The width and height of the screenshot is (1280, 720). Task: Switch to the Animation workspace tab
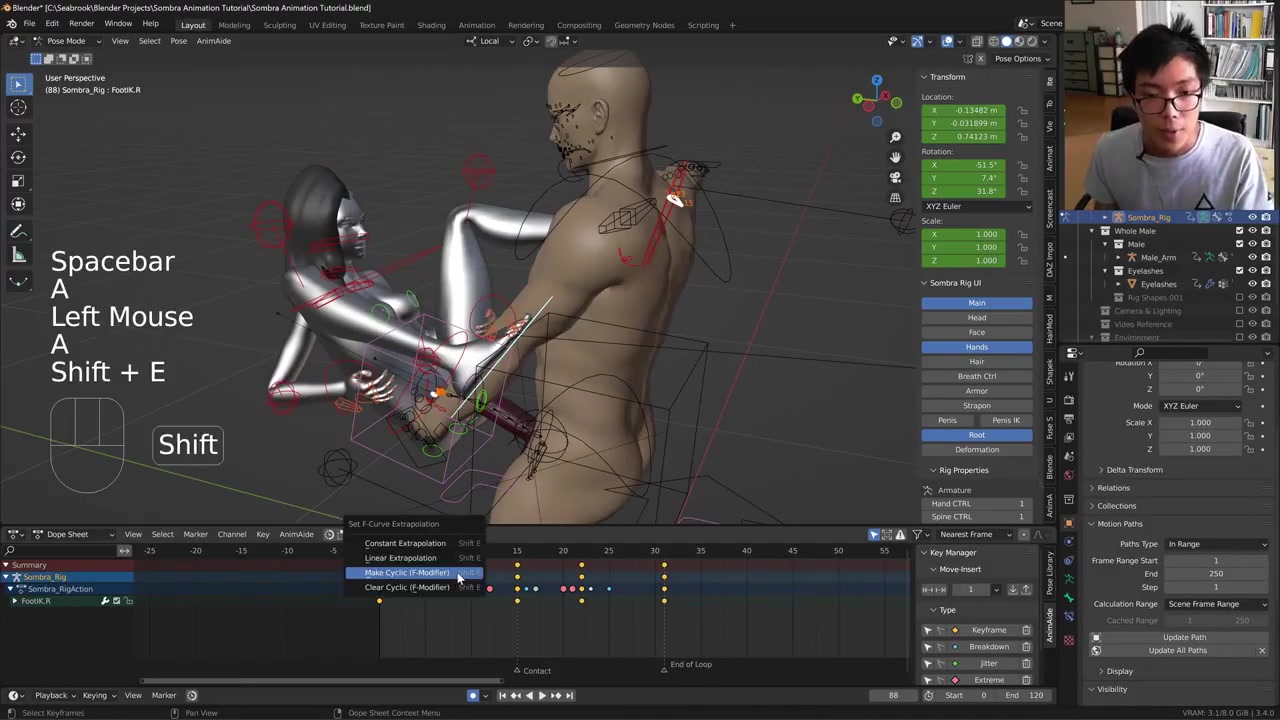[x=476, y=25]
